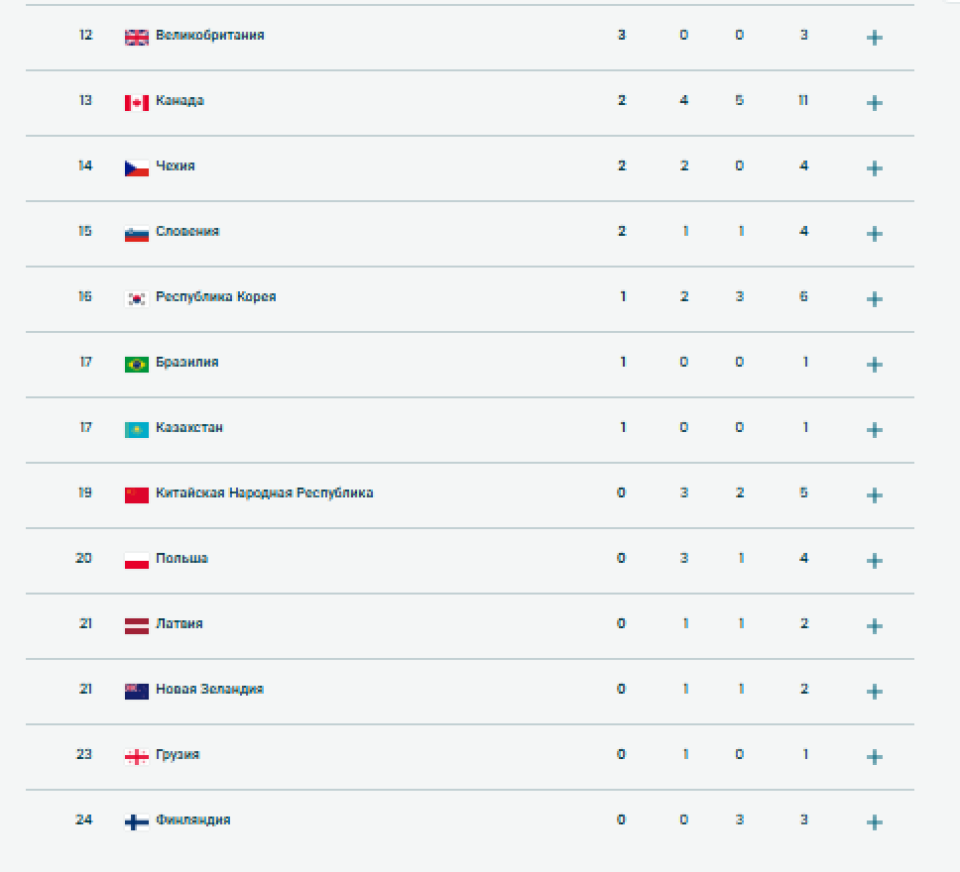Select the Китайская Народная Республика country name
Screen dimensions: 960x872
pyautogui.click(x=265, y=493)
